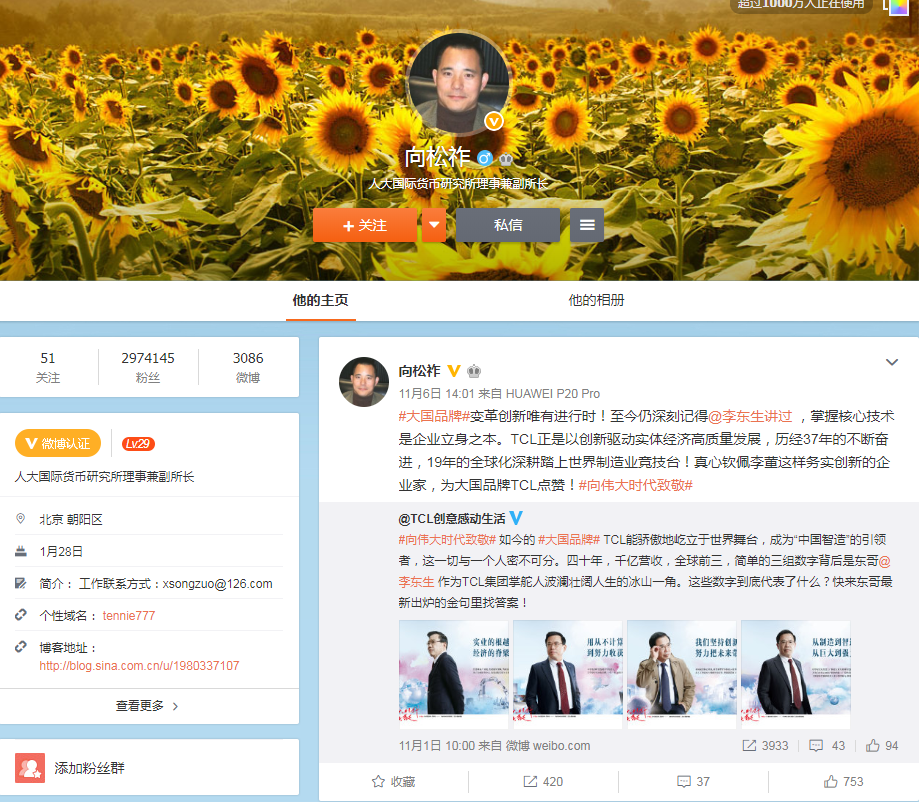Click the post timestamp 11月6日 14:01
The height and width of the screenshot is (802, 919).
[437, 393]
